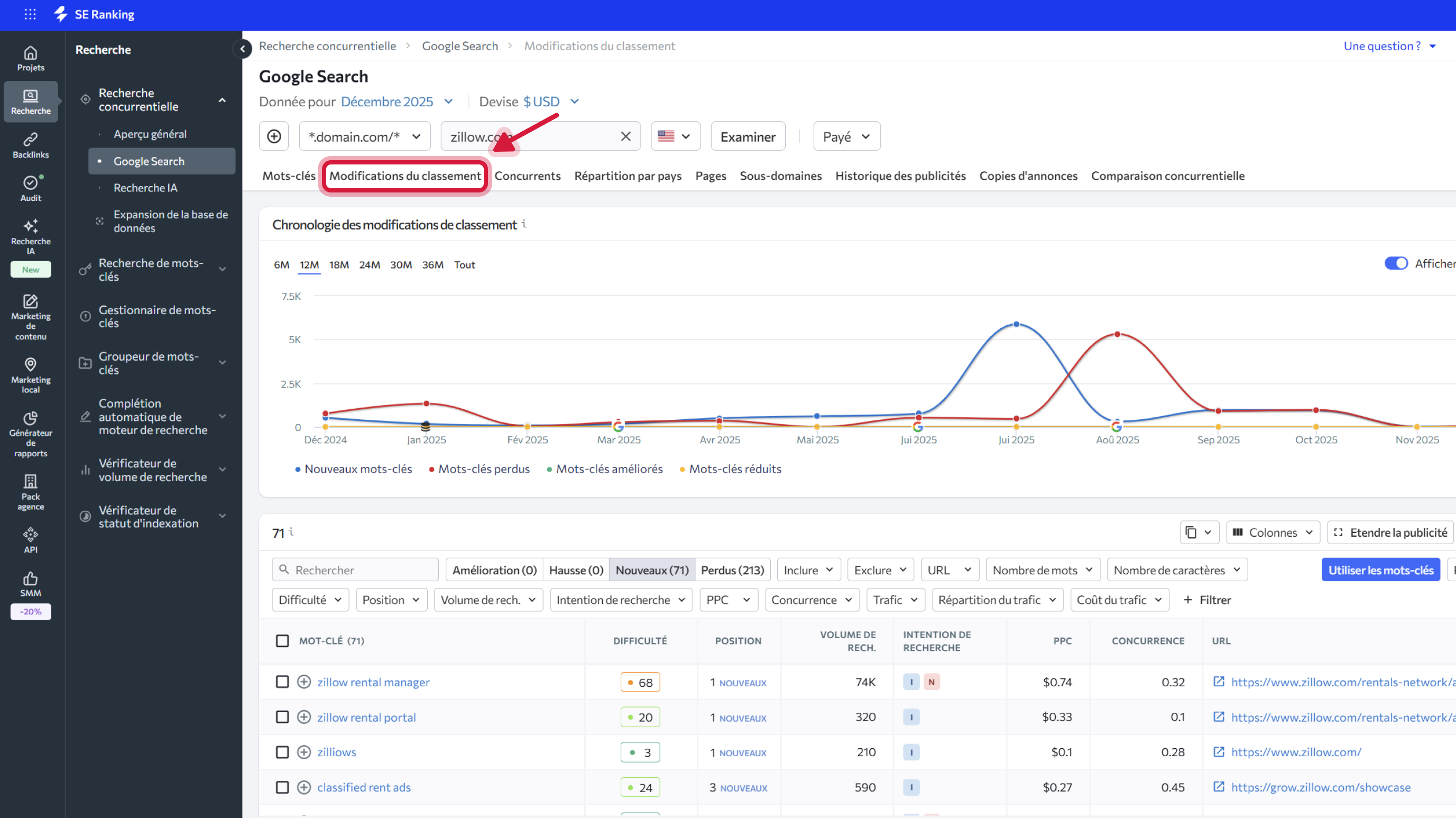Open link icon for zilliows URL

click(1219, 752)
